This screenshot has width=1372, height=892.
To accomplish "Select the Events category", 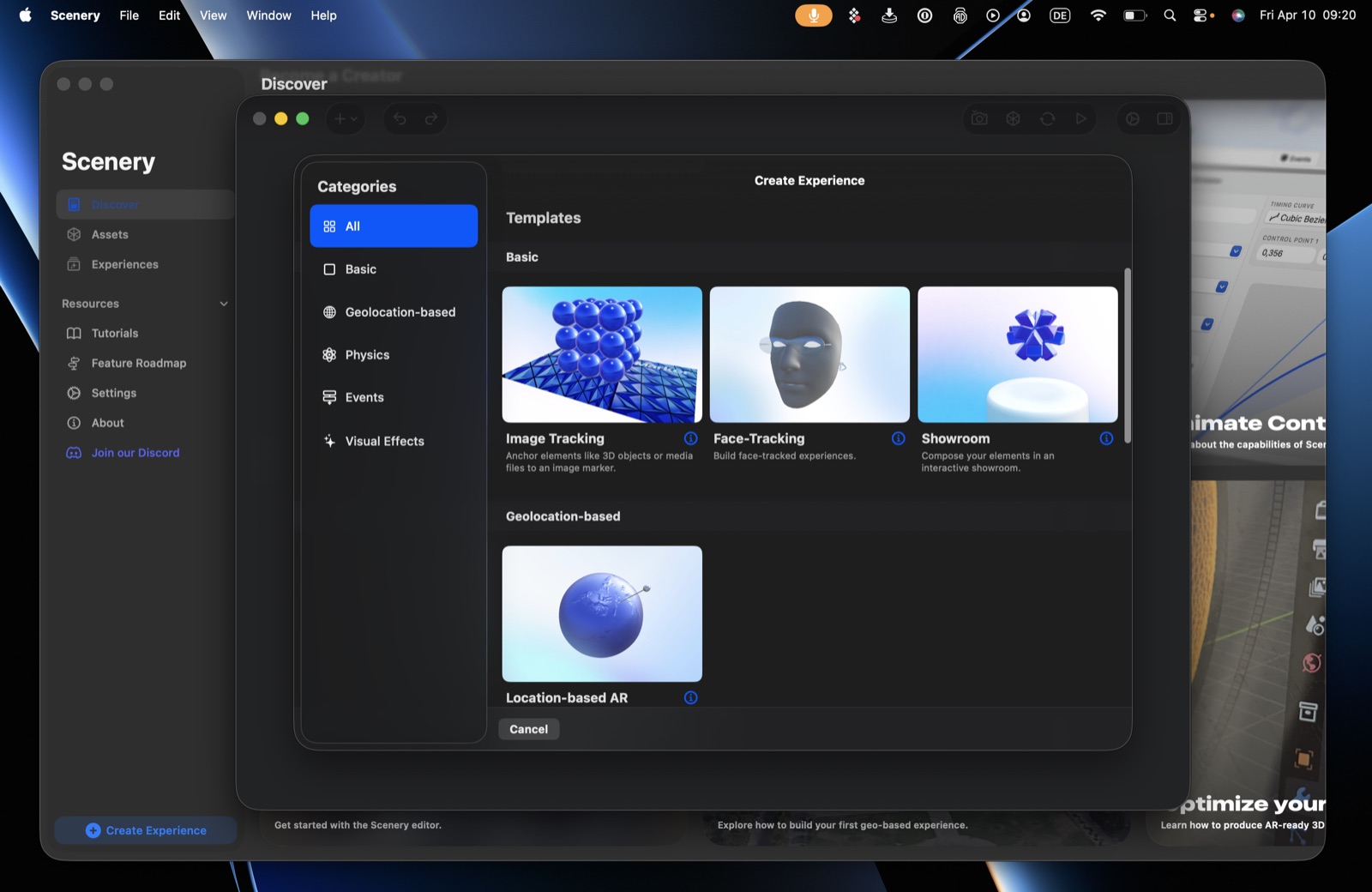I will [394, 397].
